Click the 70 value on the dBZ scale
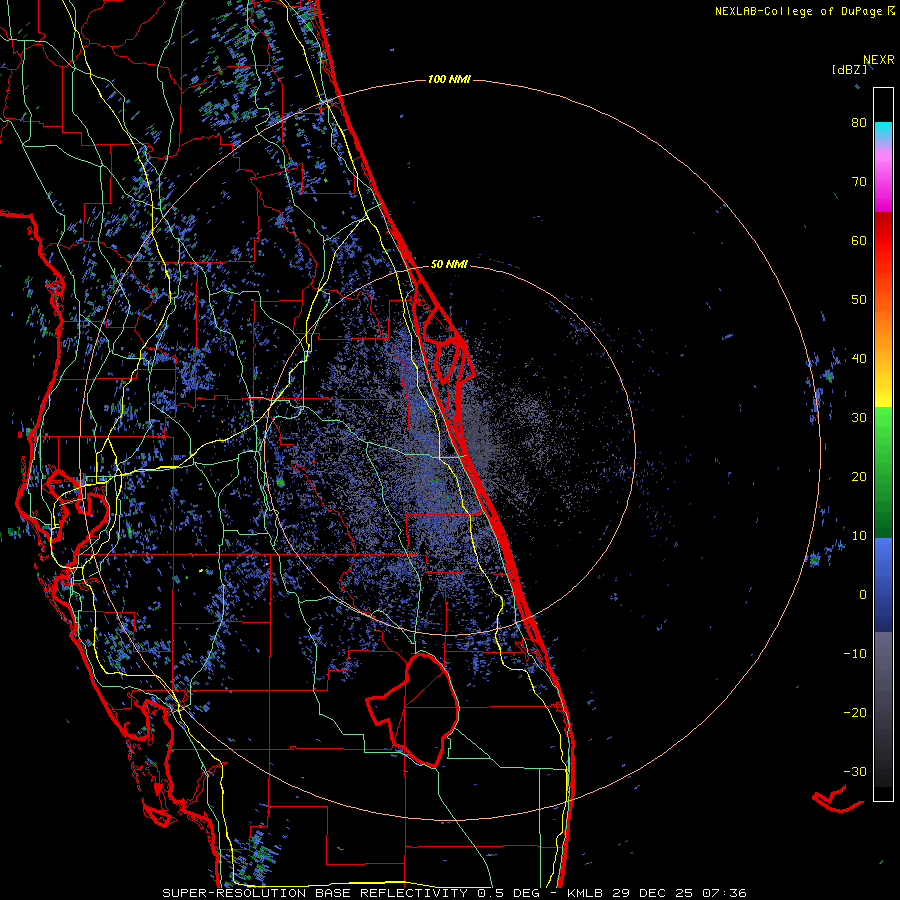The height and width of the screenshot is (900, 900). (859, 182)
